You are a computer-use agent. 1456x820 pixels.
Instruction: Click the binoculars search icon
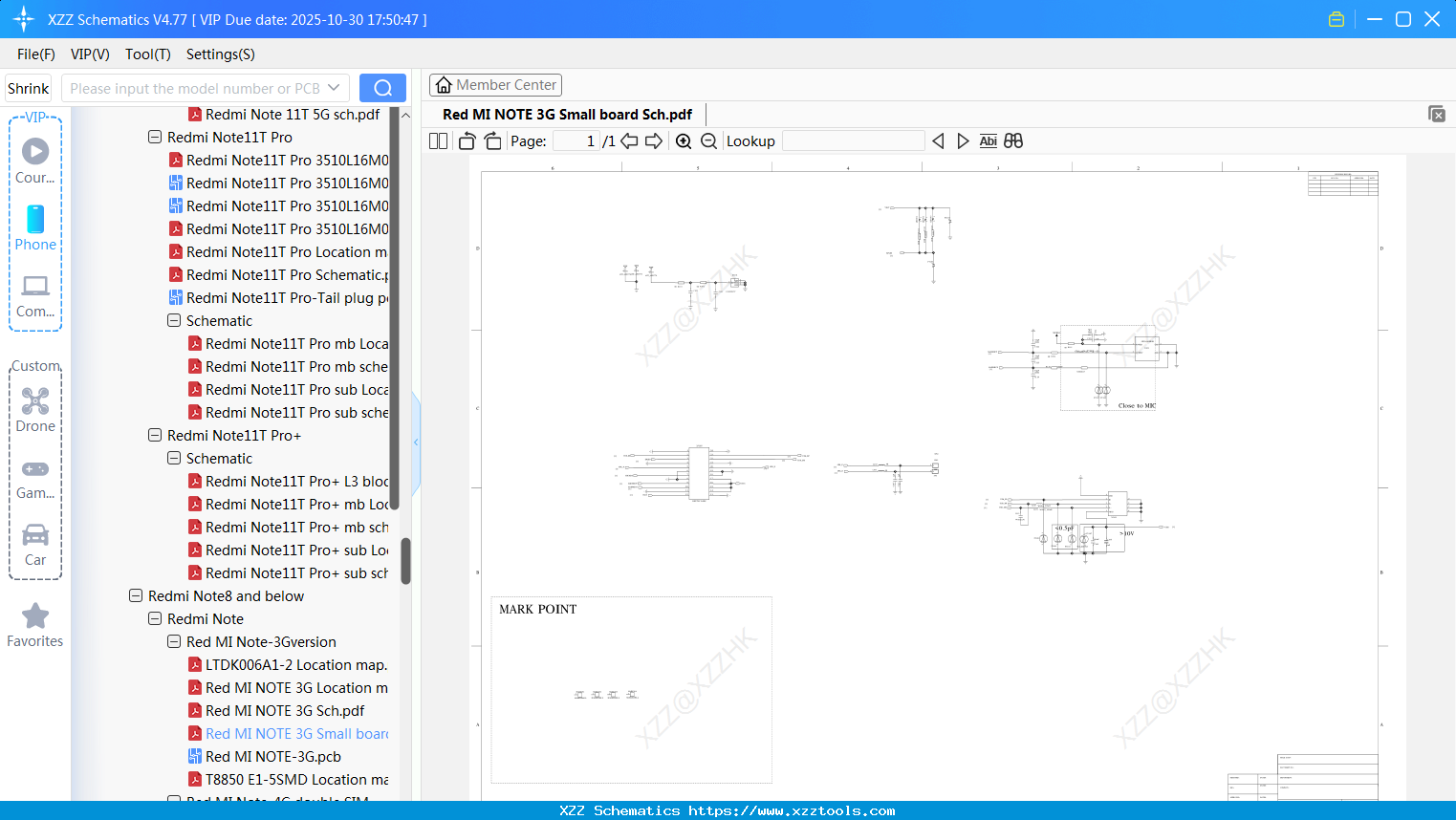[1013, 141]
